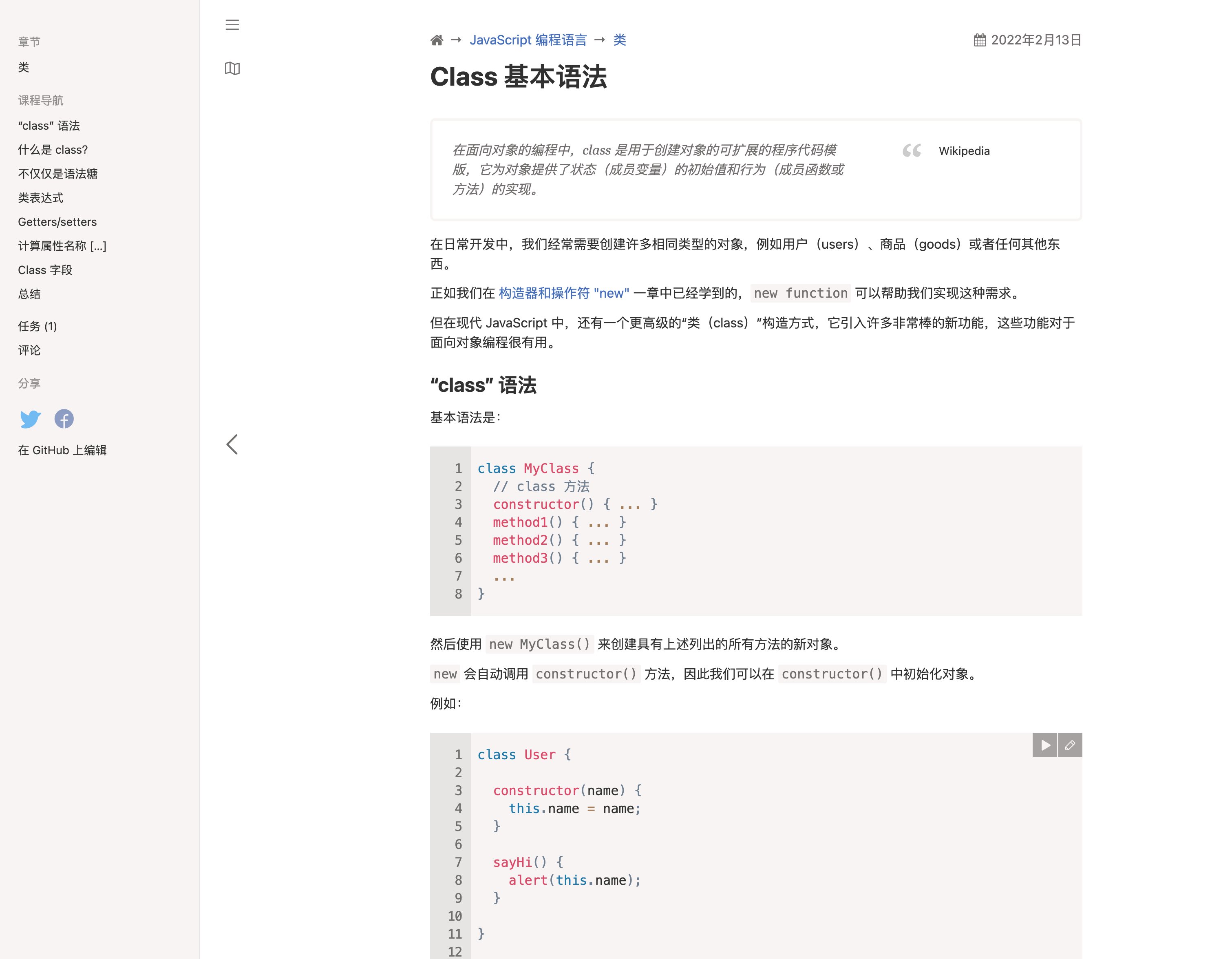Run the class User code example
Viewport: 1232px width, 959px height.
click(x=1045, y=745)
